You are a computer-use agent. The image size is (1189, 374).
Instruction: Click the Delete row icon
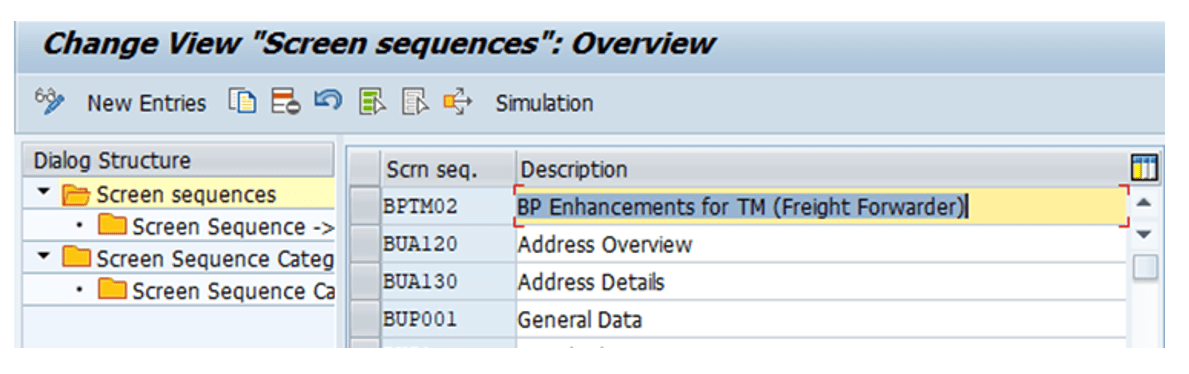click(286, 102)
